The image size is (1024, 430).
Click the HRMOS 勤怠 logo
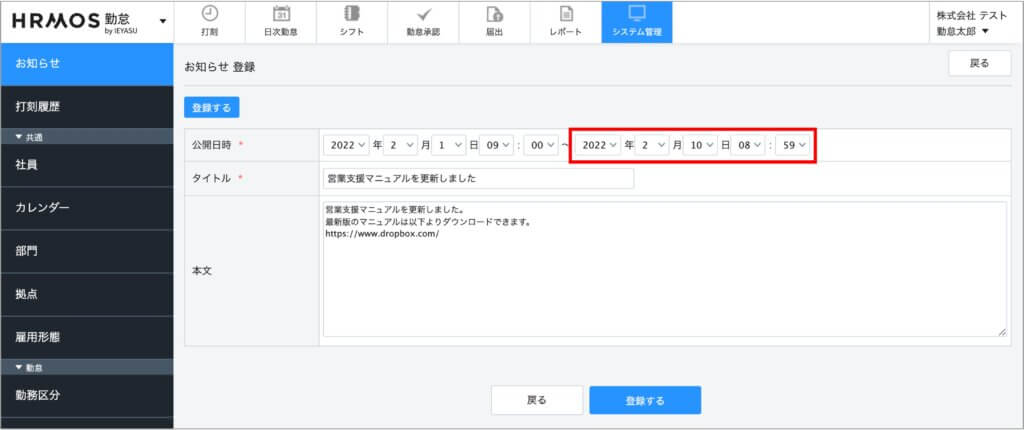point(73,21)
